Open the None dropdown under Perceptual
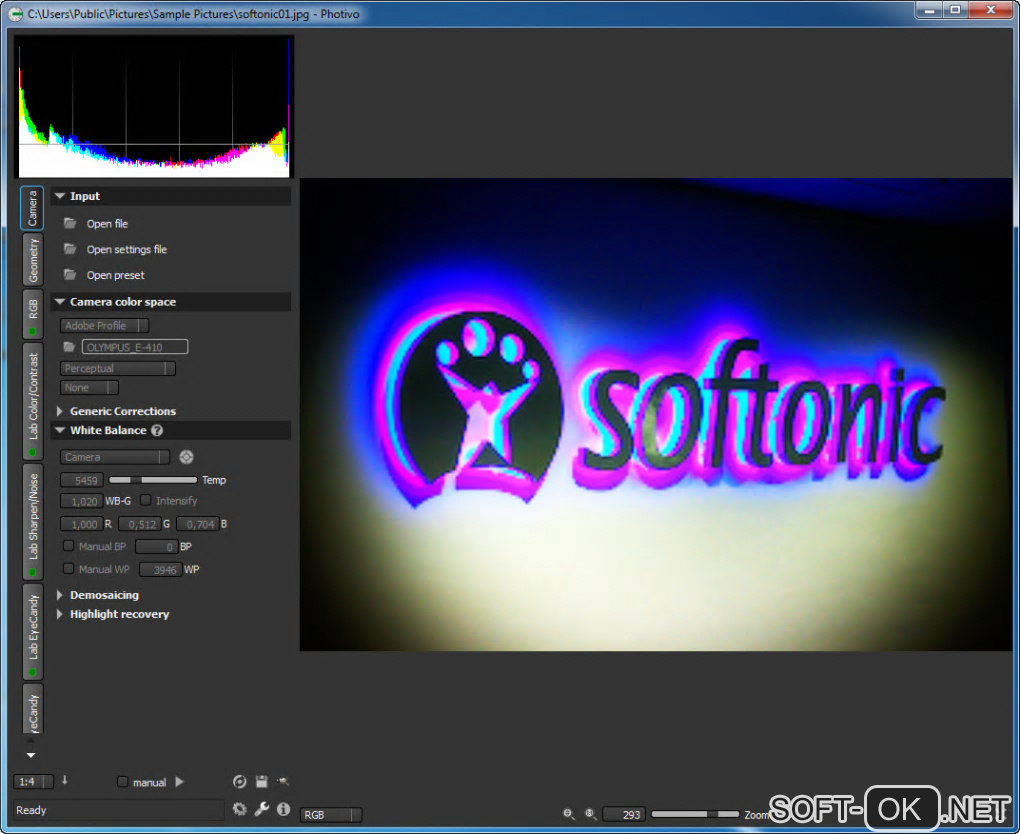The image size is (1020, 834). click(x=89, y=387)
